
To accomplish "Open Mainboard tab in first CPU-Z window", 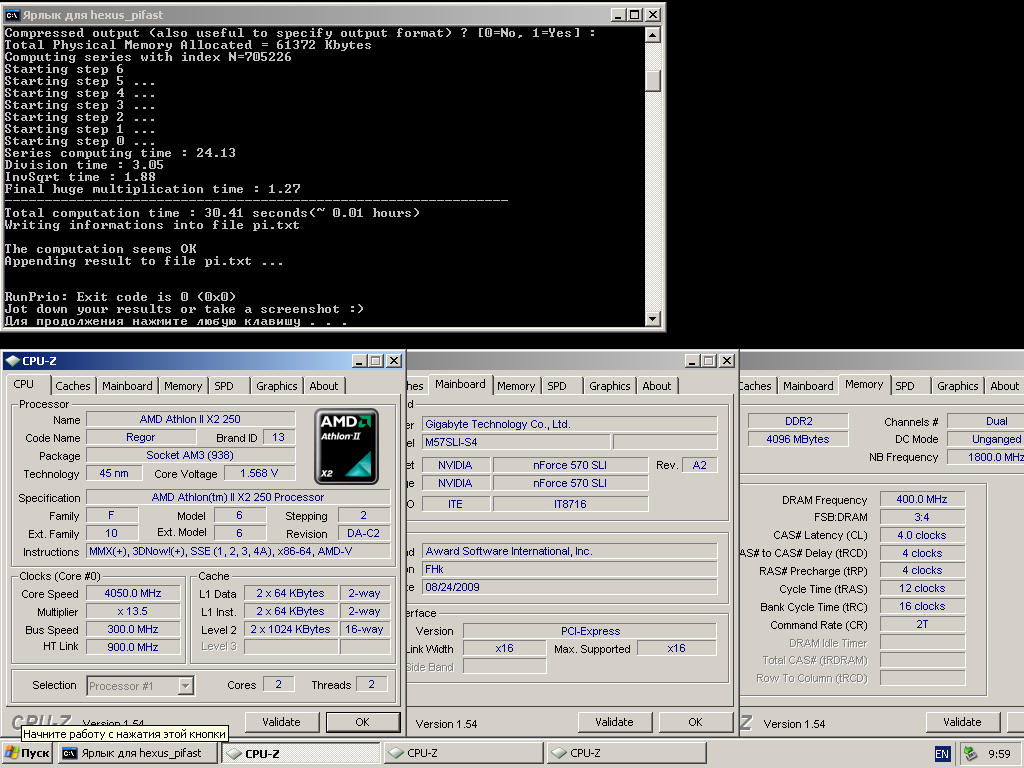I will click(x=127, y=386).
